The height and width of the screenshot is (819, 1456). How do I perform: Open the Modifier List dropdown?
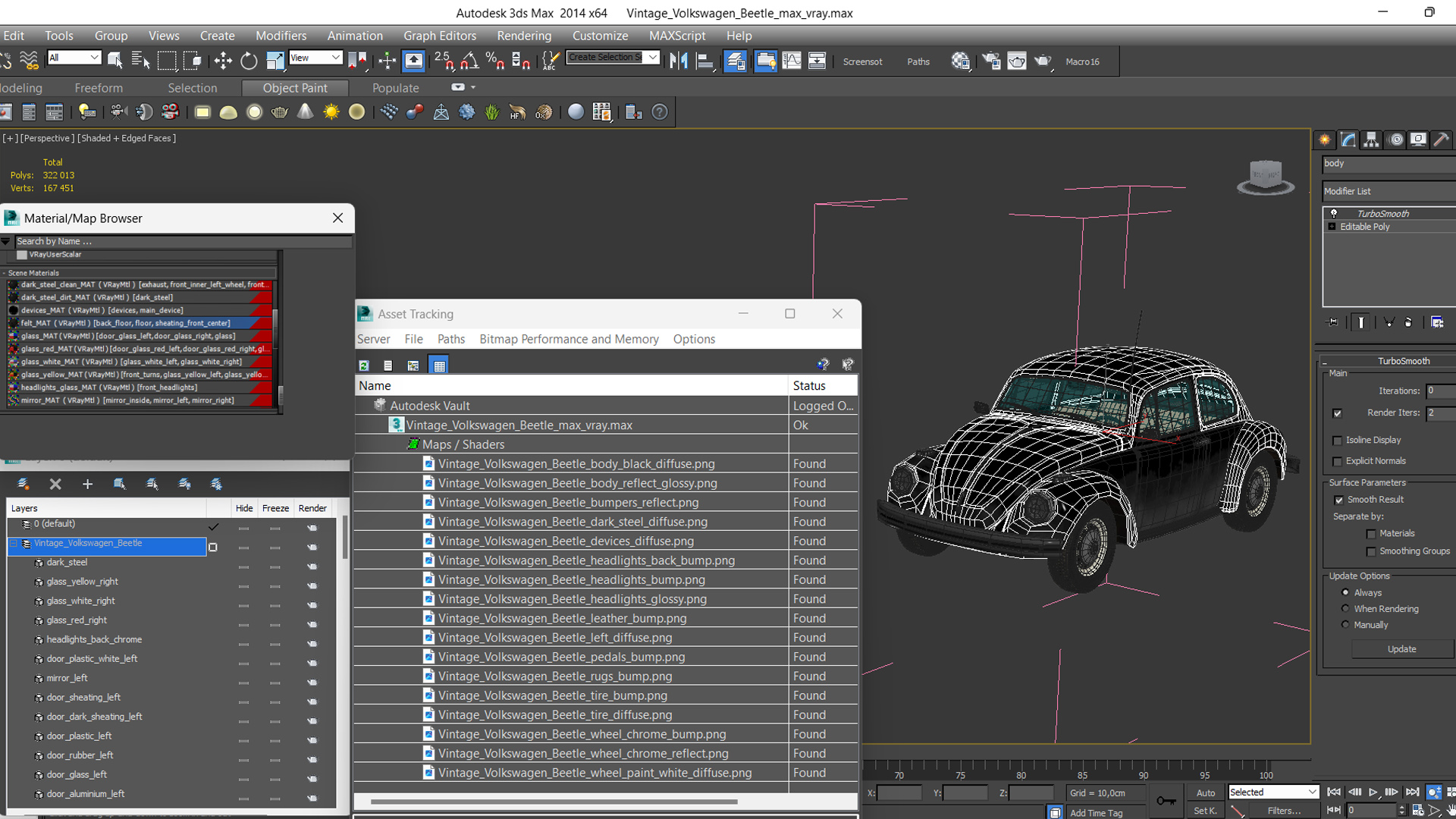coord(1389,191)
